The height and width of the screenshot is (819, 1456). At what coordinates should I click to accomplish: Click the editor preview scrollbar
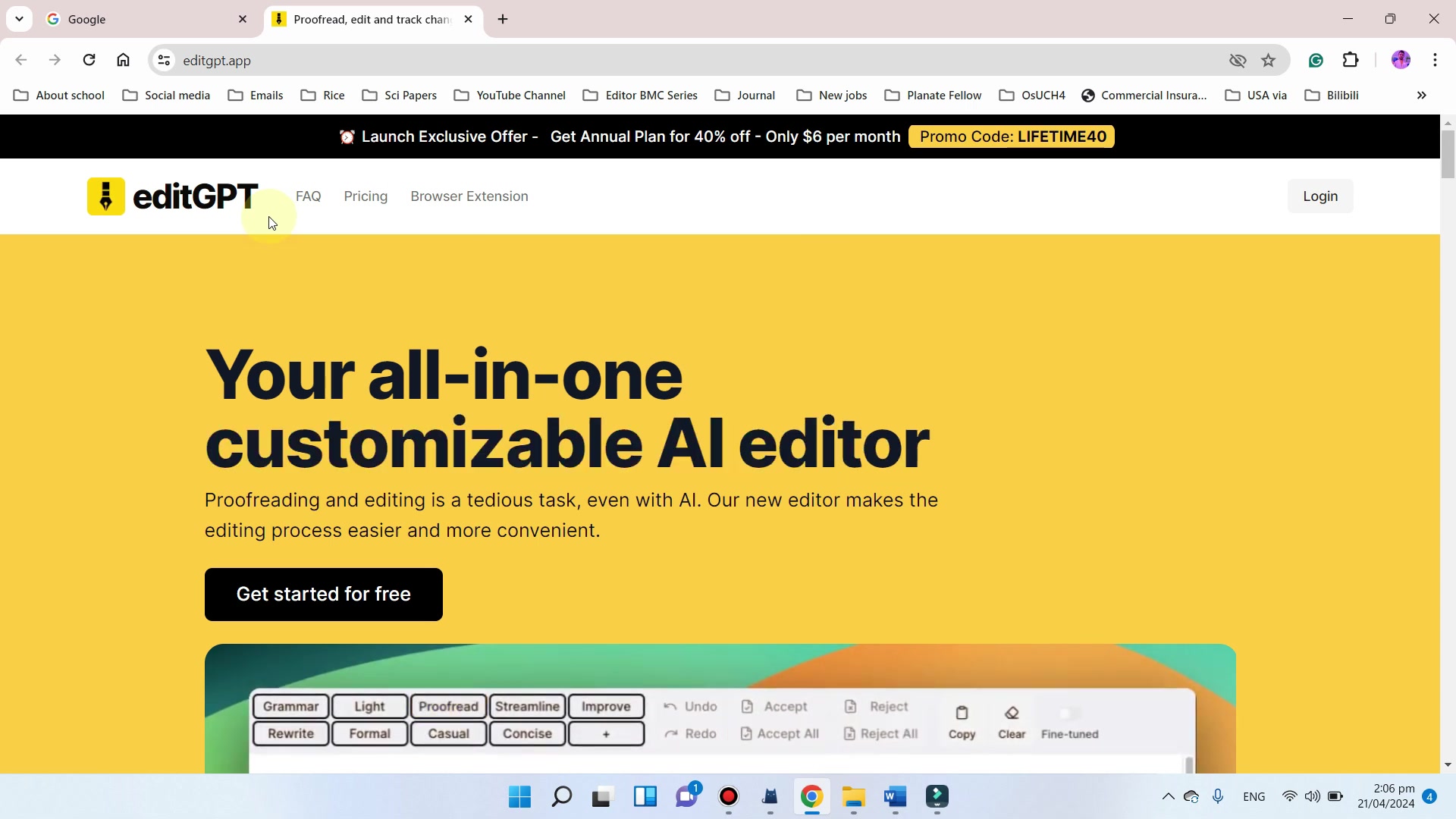tap(1189, 764)
